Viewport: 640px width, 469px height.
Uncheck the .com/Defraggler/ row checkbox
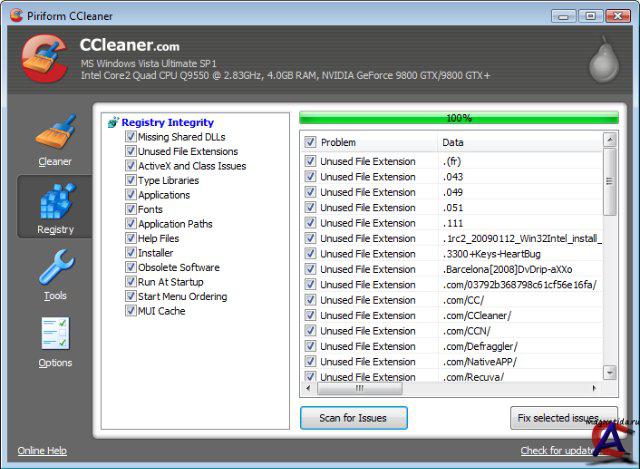tap(310, 346)
